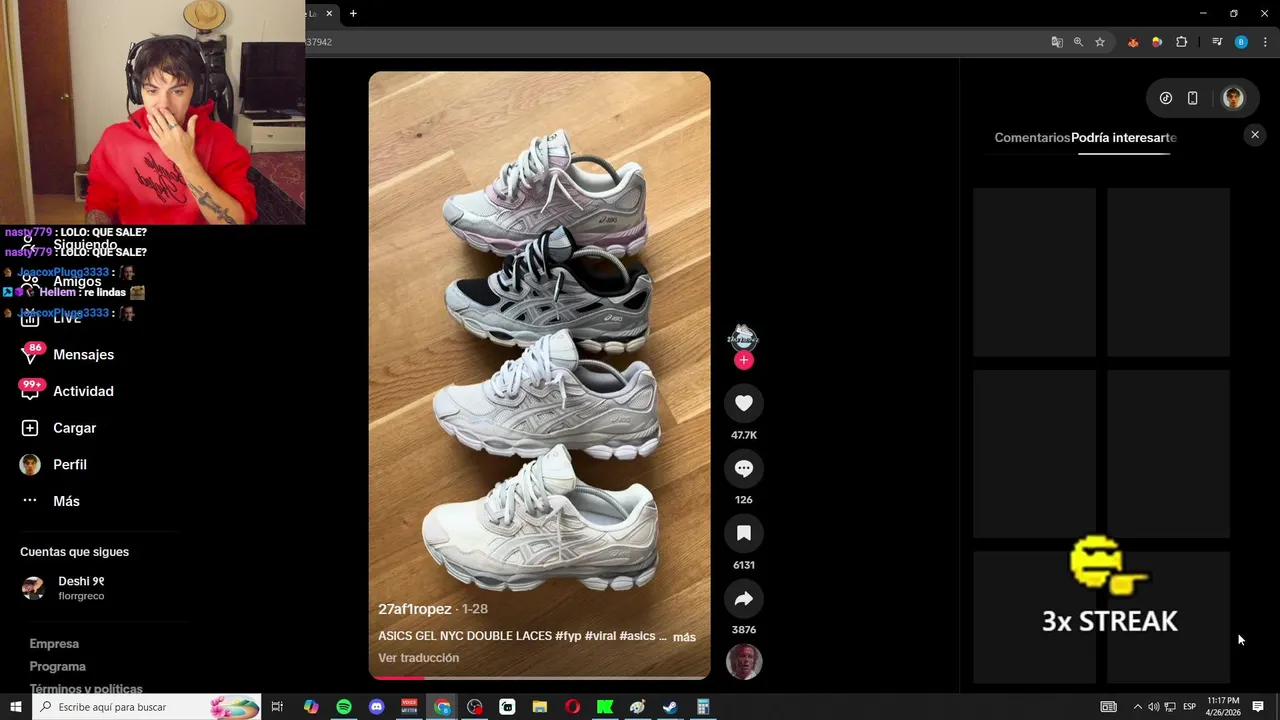The image size is (1280, 720).
Task: Share the video with the arrow icon
Action: point(743,598)
